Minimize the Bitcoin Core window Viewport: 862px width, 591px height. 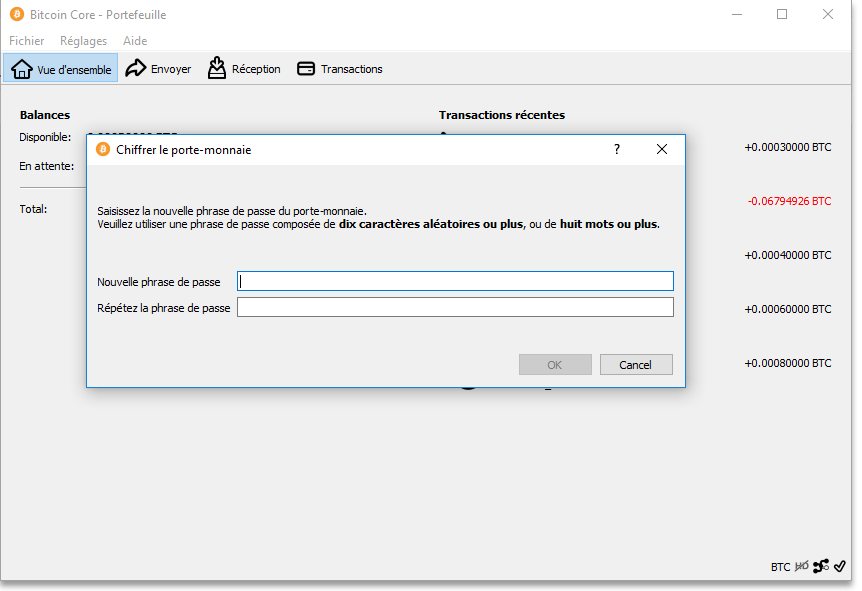pyautogui.click(x=737, y=14)
